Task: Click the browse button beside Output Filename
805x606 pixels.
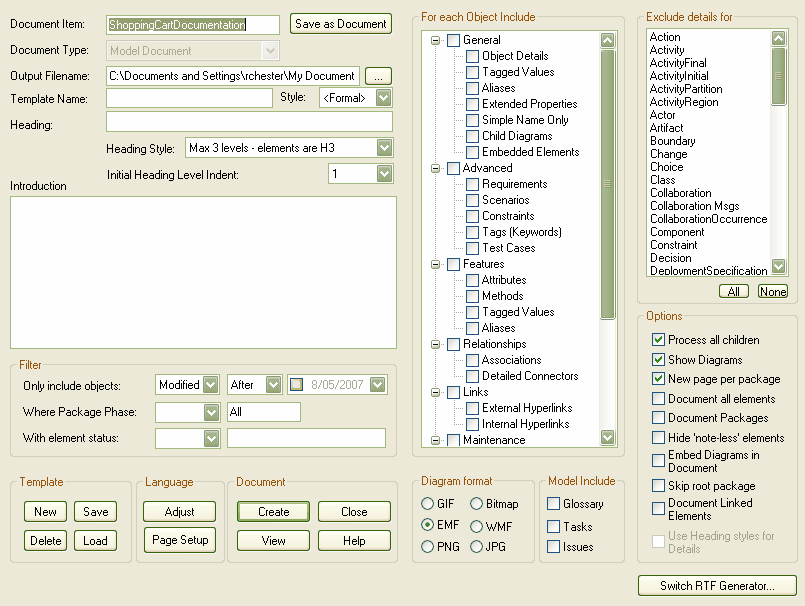Action: [x=378, y=75]
